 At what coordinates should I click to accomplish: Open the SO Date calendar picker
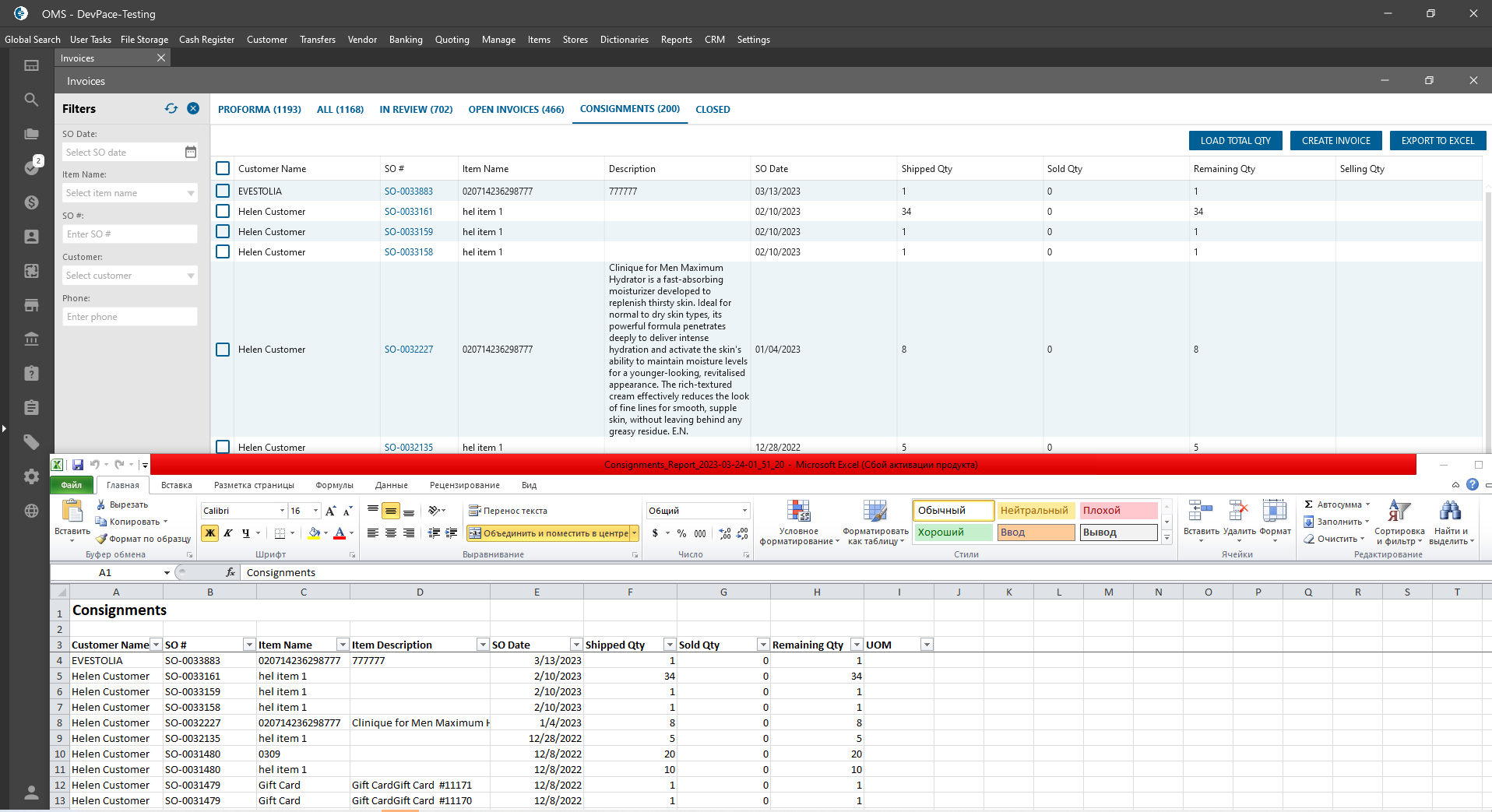191,153
